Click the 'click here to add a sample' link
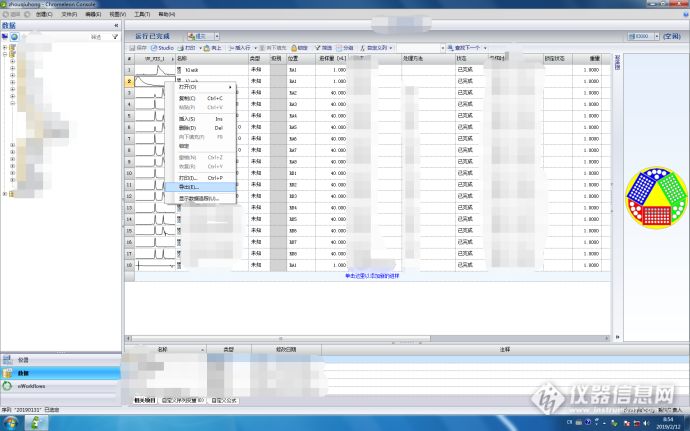Image resolution: width=690 pixels, height=431 pixels. 372,276
